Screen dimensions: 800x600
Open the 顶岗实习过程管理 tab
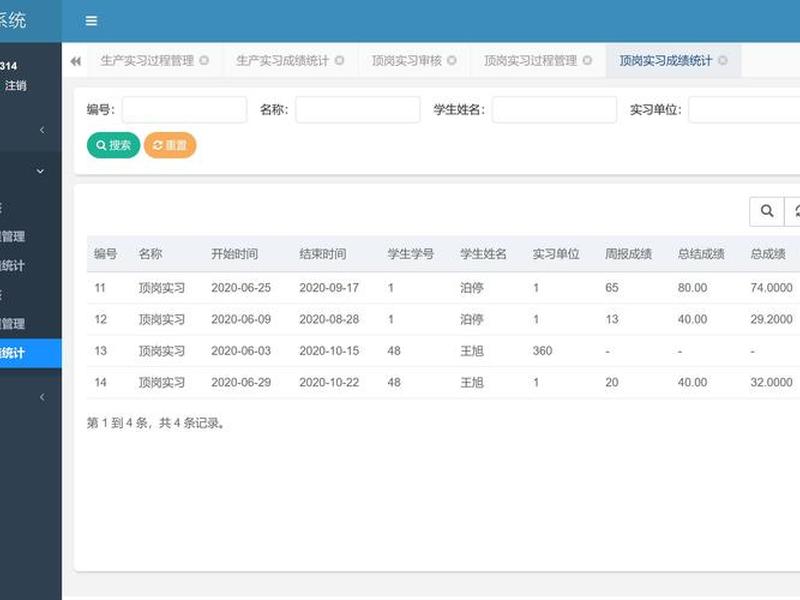[x=531, y=61]
